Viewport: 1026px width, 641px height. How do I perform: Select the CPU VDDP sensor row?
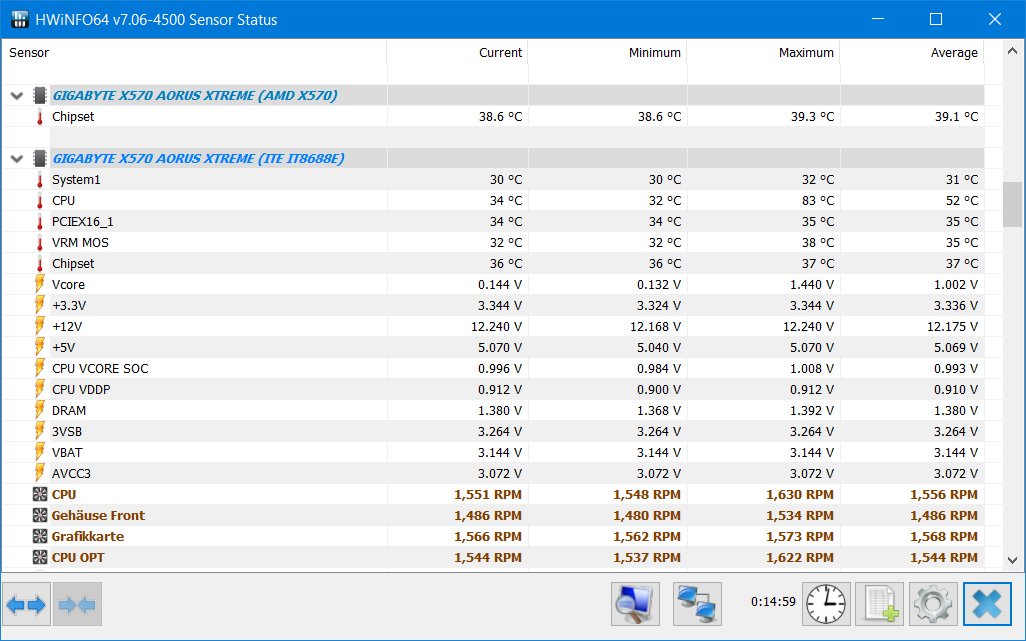pos(493,390)
